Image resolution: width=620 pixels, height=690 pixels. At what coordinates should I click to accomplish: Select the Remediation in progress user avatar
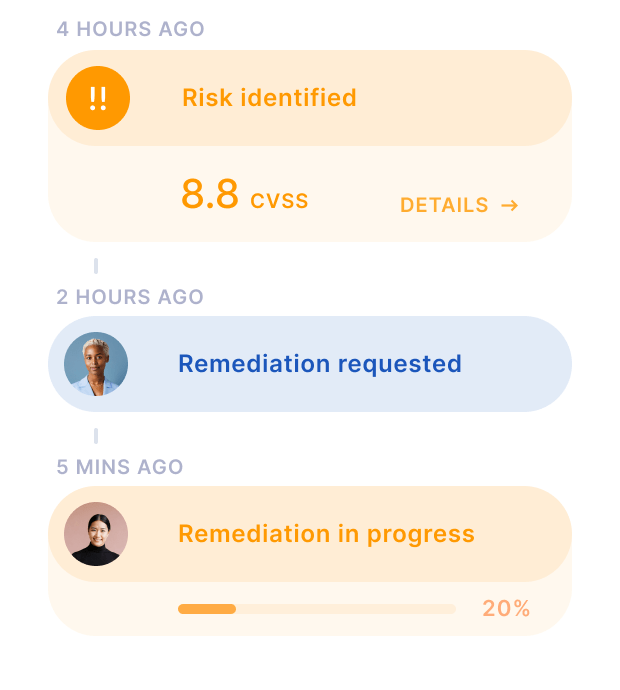(x=96, y=534)
